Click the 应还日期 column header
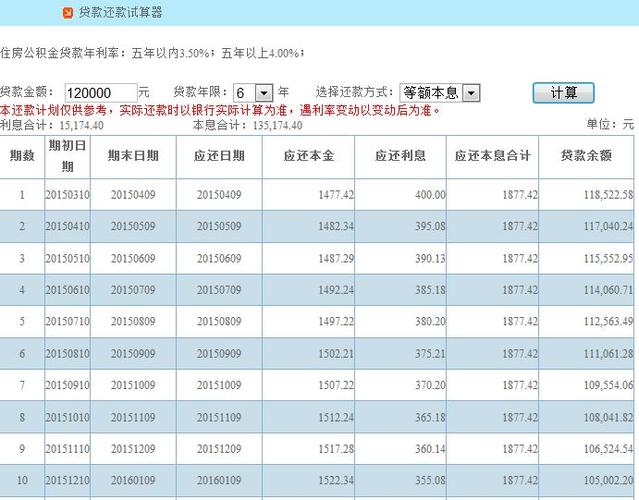The width and height of the screenshot is (639, 500). click(x=219, y=156)
